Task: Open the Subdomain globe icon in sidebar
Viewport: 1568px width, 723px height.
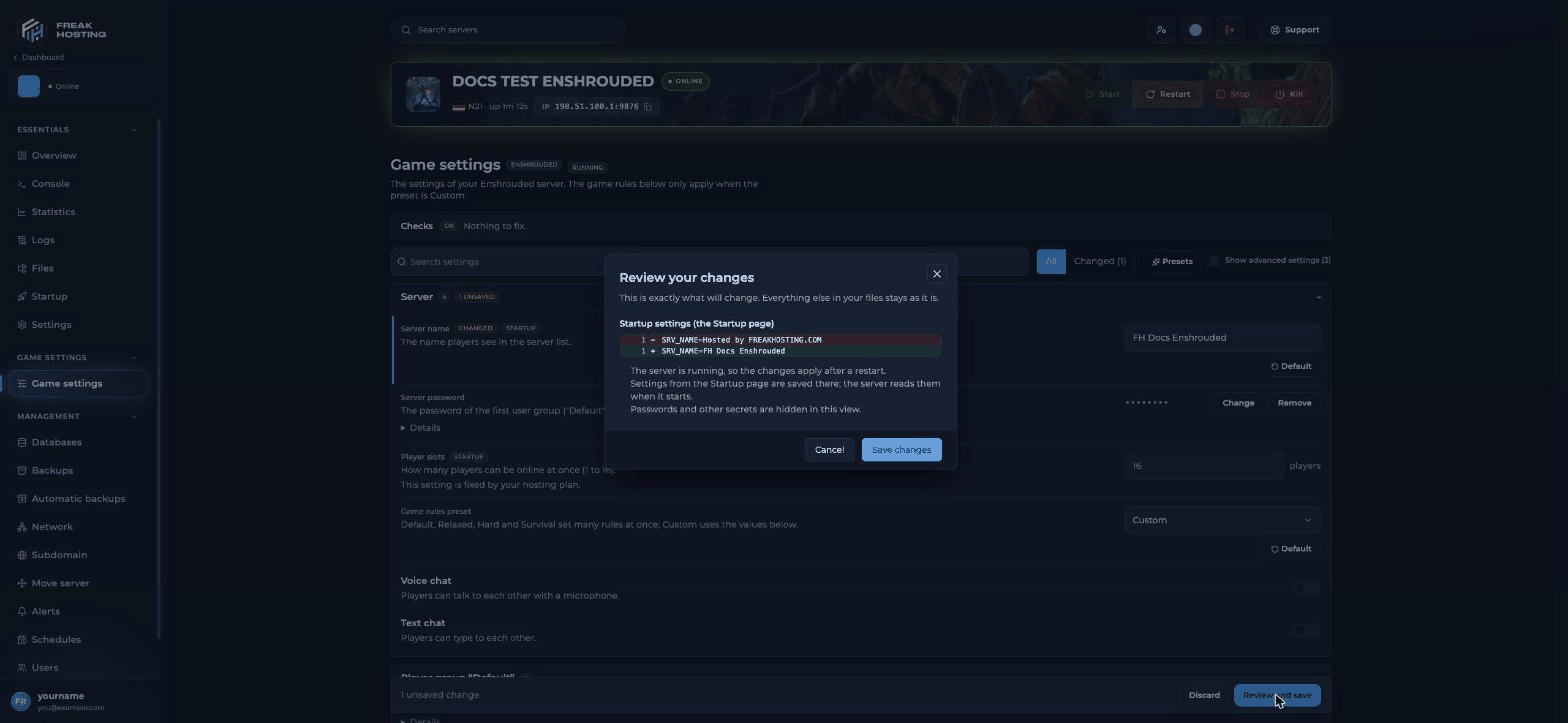Action: pos(22,555)
